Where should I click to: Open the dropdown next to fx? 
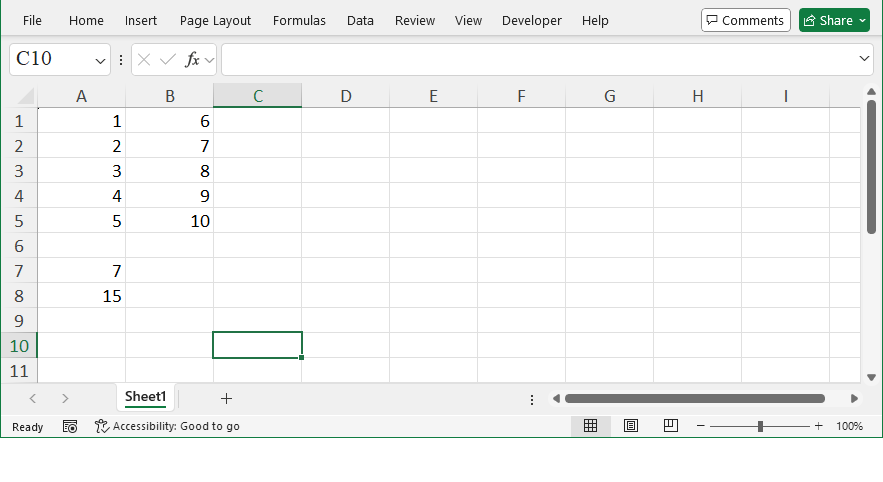coord(209,60)
